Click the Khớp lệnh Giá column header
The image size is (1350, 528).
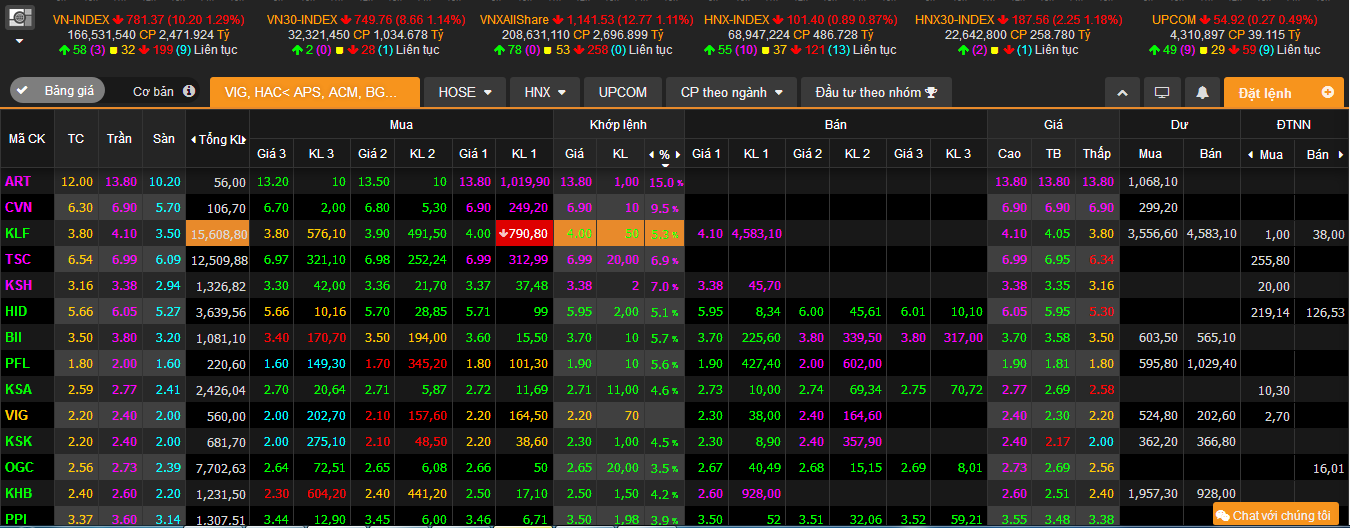coord(575,154)
